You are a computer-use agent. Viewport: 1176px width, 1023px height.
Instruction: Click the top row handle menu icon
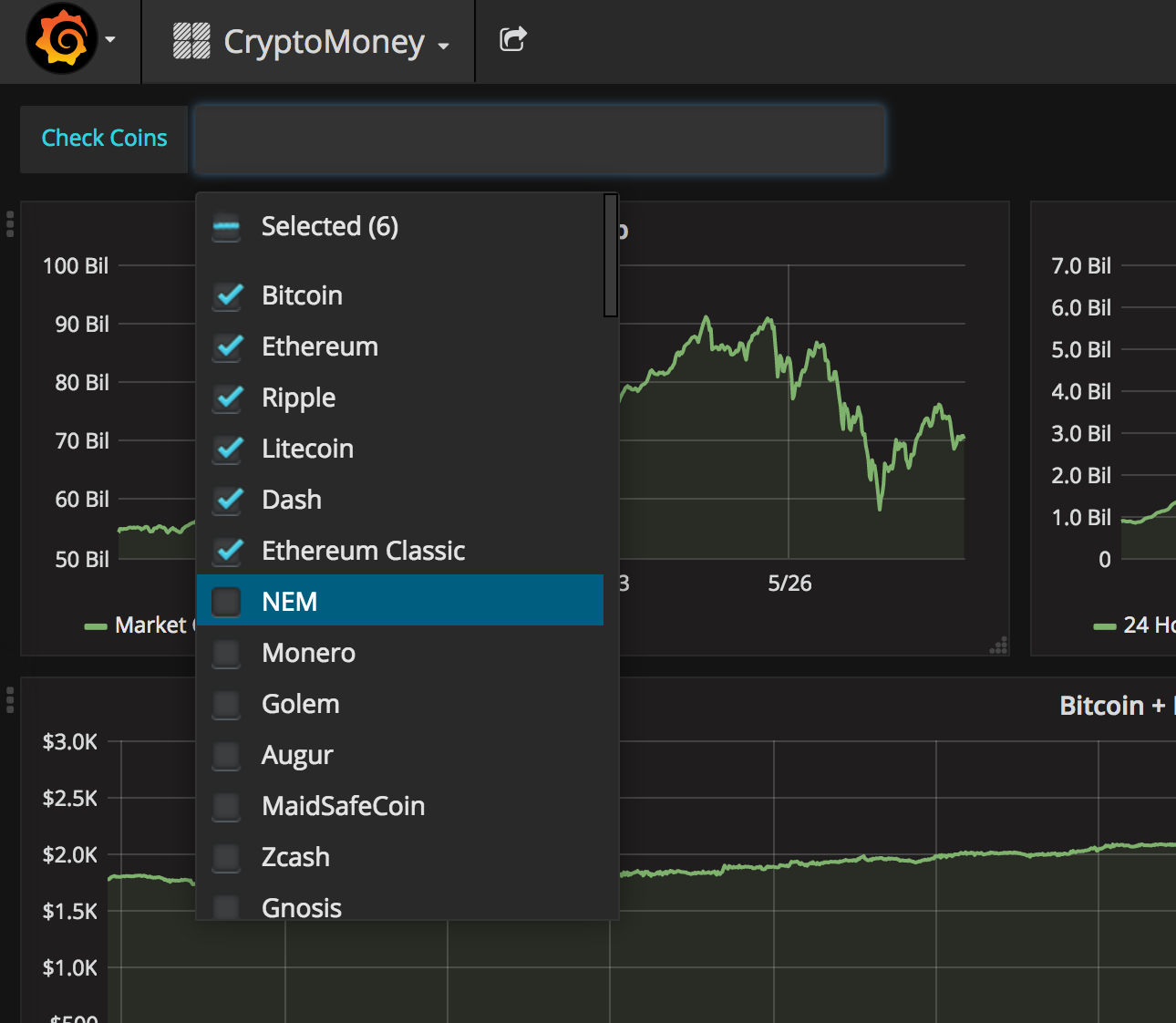pos(10,224)
